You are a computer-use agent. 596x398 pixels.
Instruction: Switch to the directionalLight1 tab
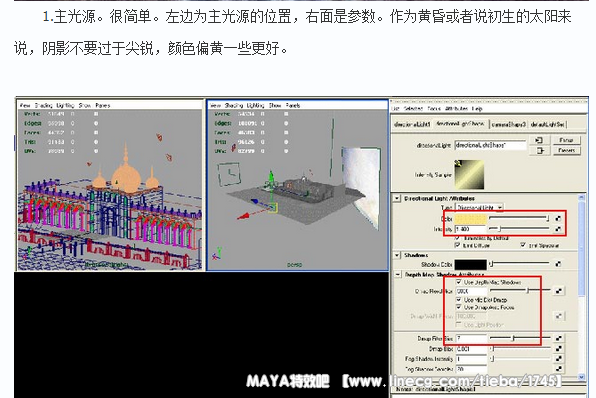(x=412, y=124)
